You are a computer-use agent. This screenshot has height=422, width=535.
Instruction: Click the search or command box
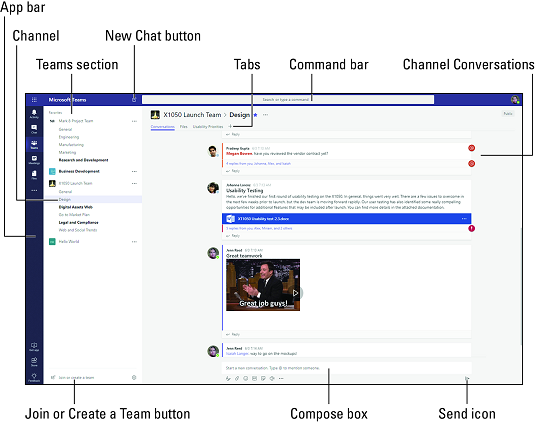tap(288, 99)
